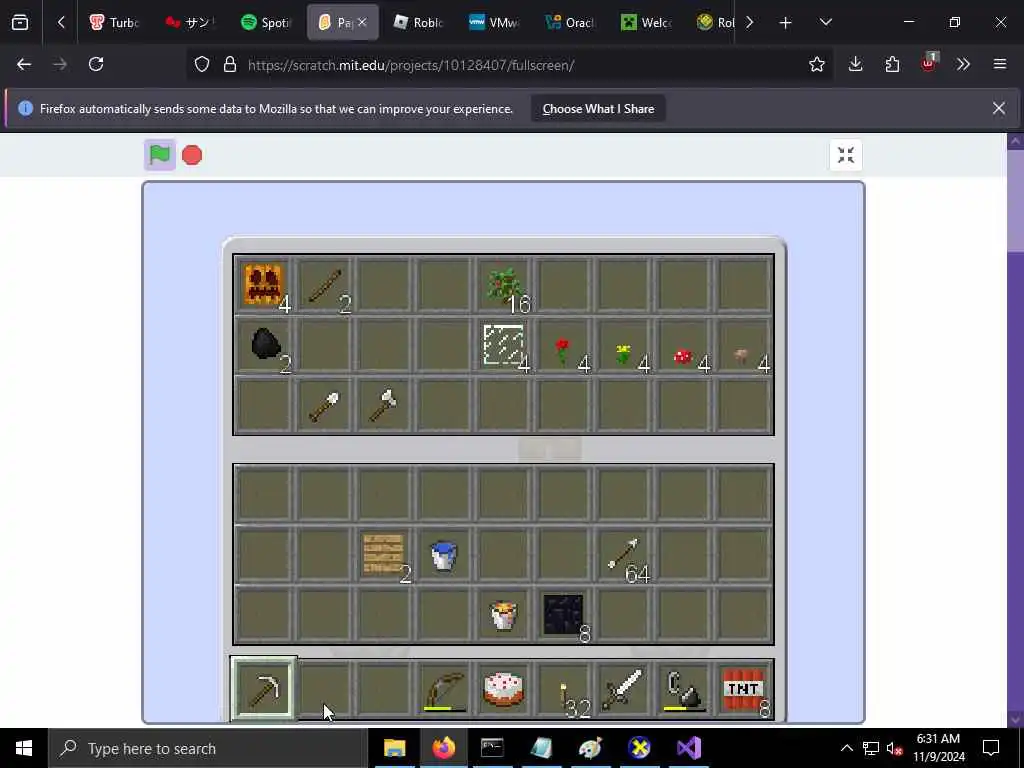Viewport: 1024px width, 768px height.
Task: Open the muted volume tray icon
Action: pyautogui.click(x=894, y=748)
